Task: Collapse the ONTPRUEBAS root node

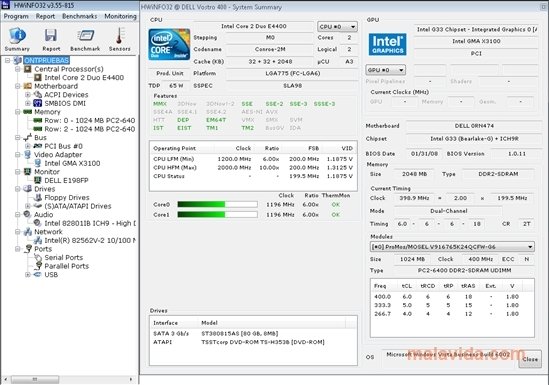Action: pyautogui.click(x=7, y=61)
